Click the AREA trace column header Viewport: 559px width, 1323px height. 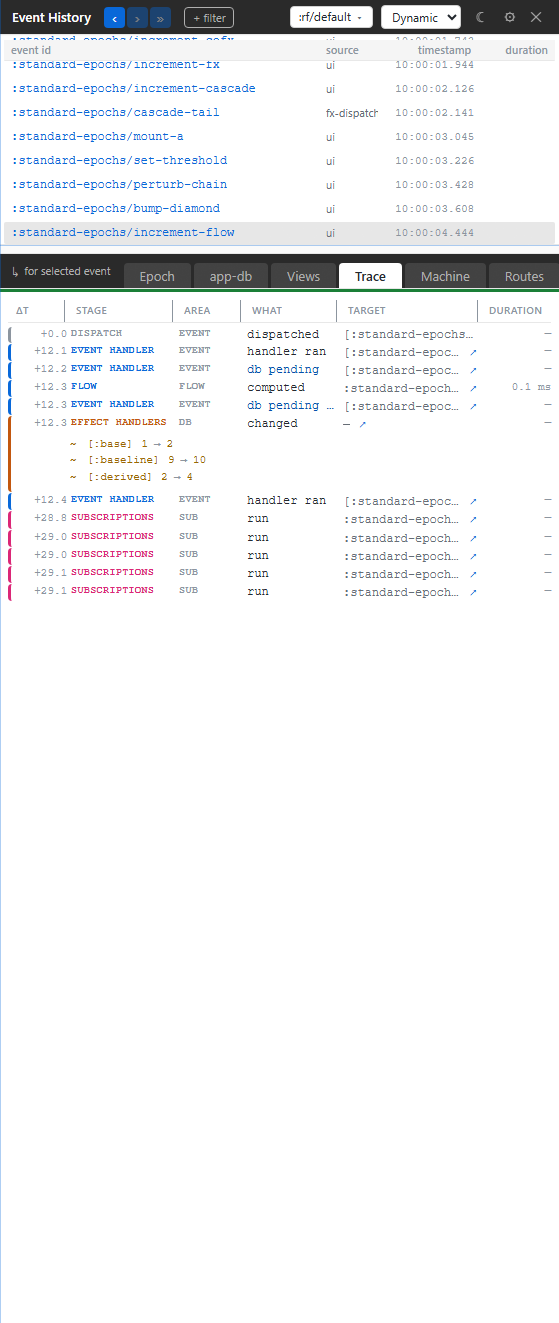[197, 311]
